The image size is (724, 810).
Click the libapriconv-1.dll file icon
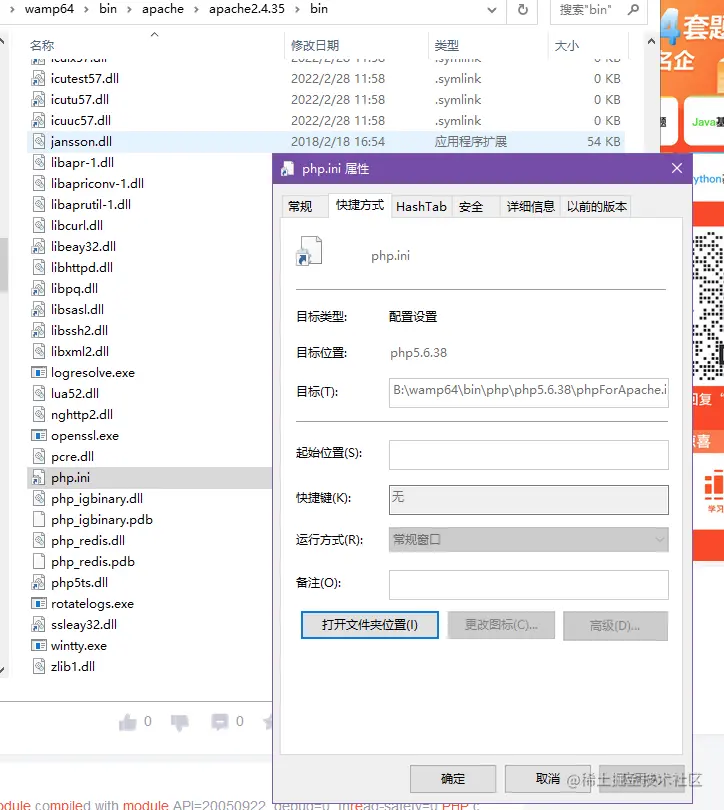tap(38, 183)
